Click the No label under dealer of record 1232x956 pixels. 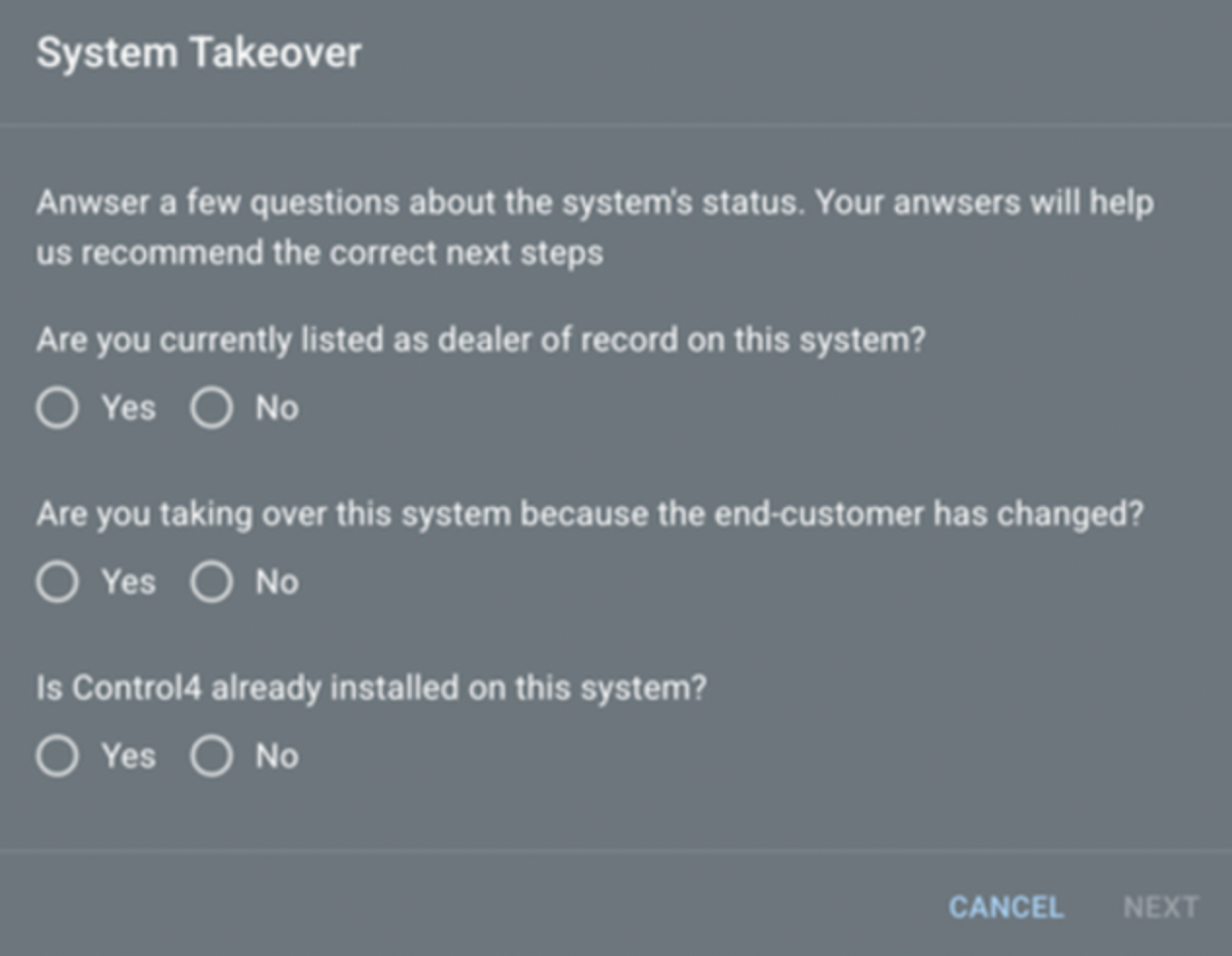point(277,408)
